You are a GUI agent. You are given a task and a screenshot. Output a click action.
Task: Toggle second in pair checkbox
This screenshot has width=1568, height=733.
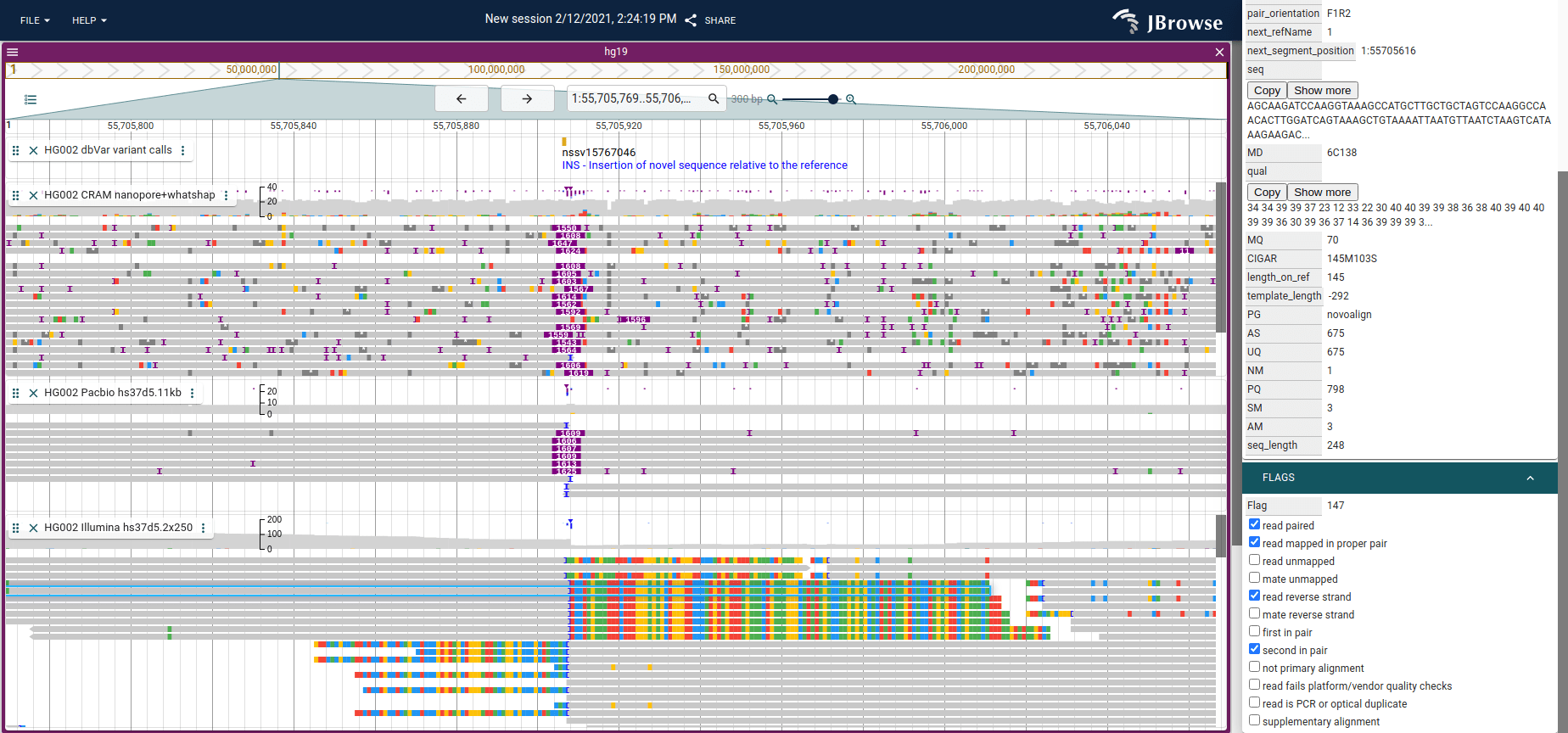point(1254,649)
